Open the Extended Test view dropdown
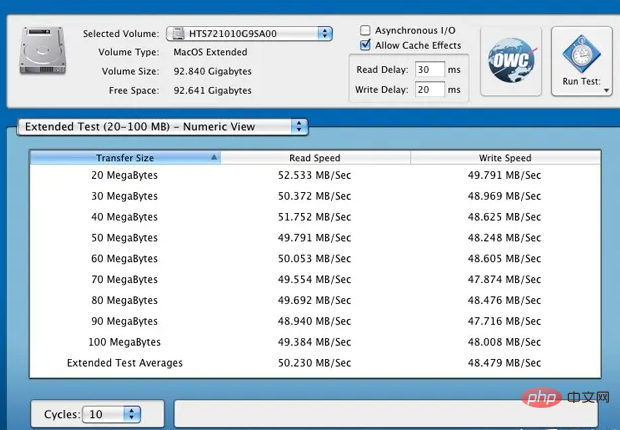This screenshot has height=430, width=620. (163, 127)
